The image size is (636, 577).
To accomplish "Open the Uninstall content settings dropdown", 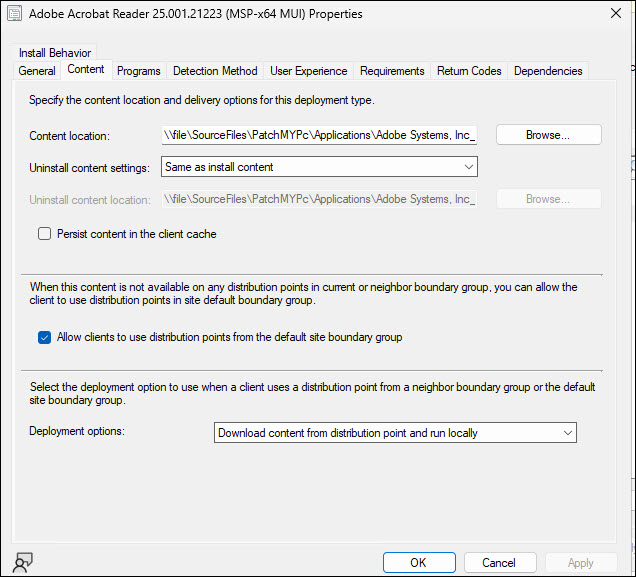I will pos(319,167).
